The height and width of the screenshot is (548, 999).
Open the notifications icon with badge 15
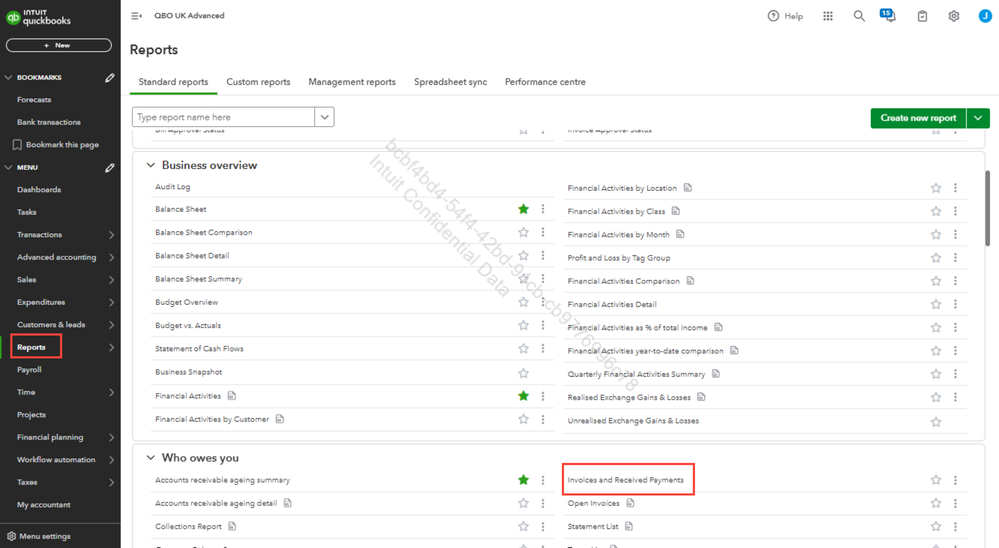pyautogui.click(x=888, y=15)
